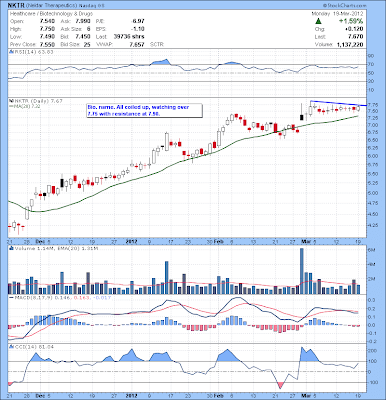Click the small icon beside the RSI(14) legend
Viewport: 386px width, 400px height.
click(x=11, y=52)
